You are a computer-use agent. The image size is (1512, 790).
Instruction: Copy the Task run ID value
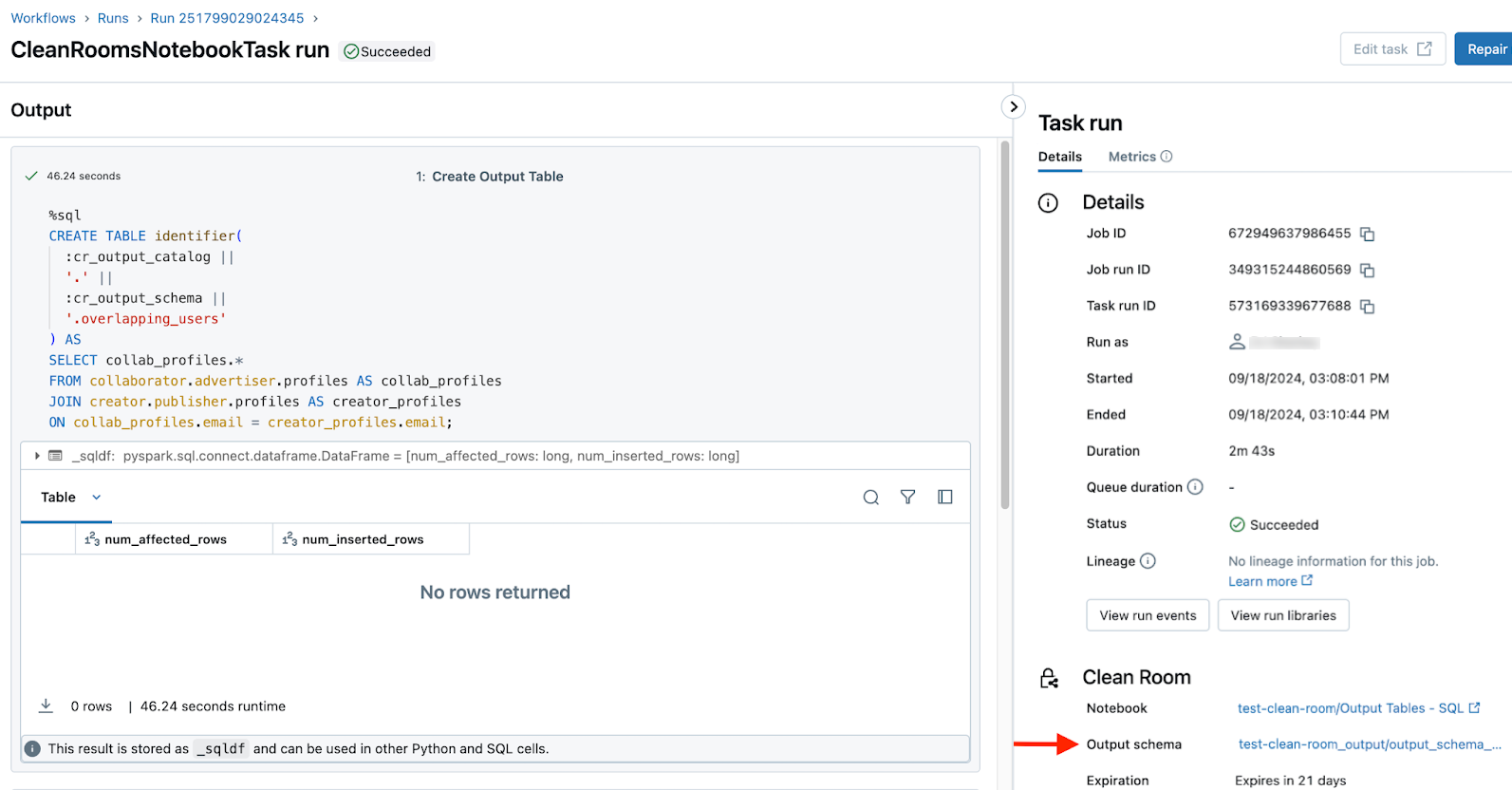(1367, 307)
